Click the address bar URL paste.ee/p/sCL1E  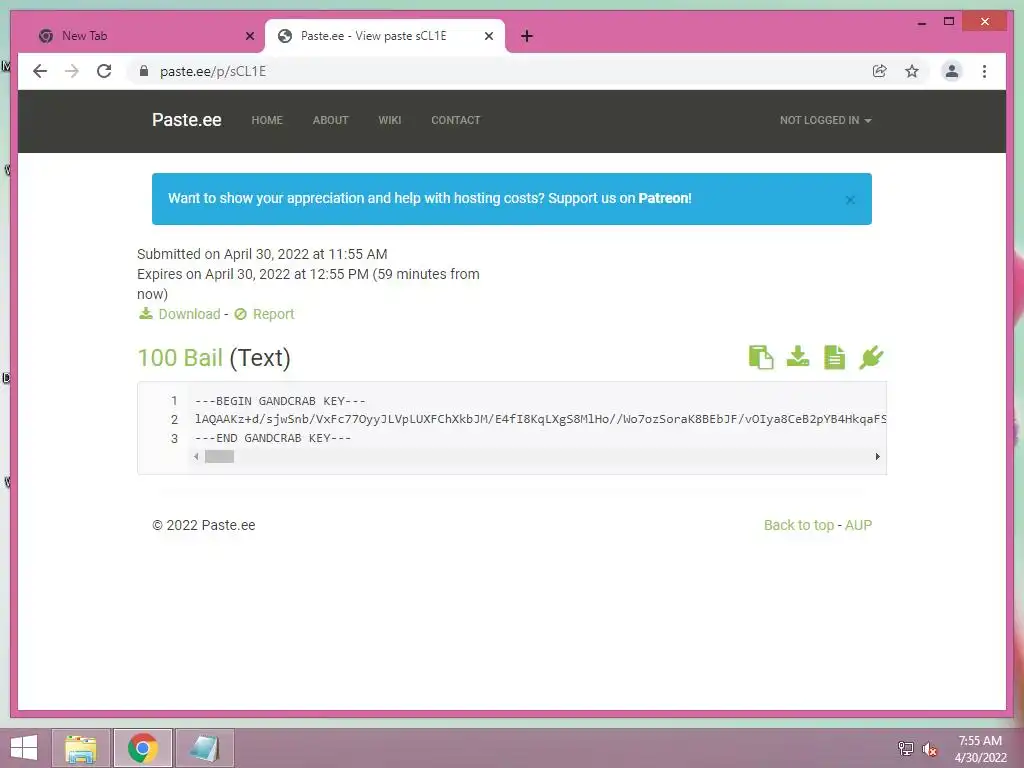pos(213,71)
